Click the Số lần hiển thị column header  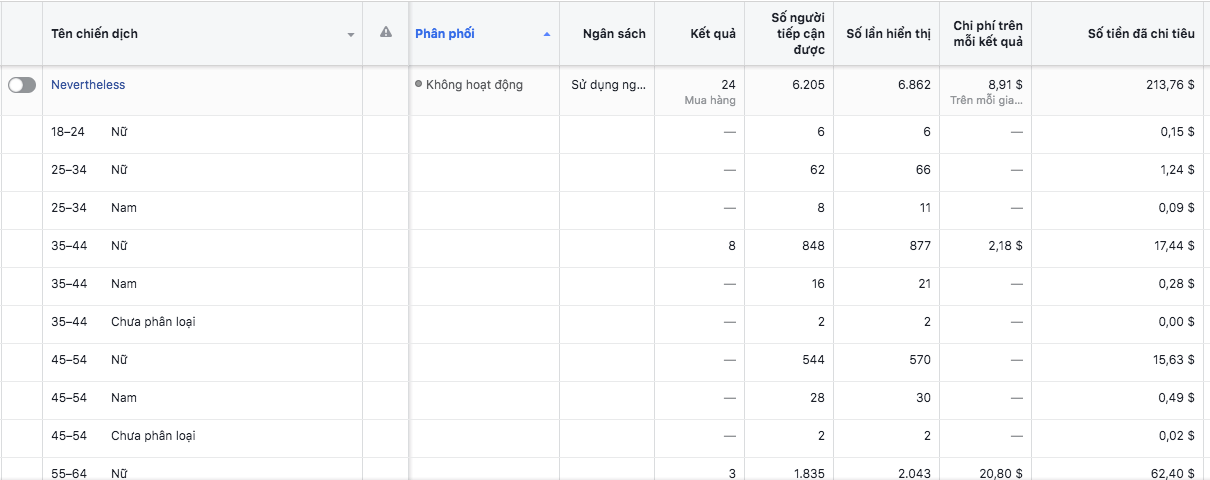click(x=887, y=34)
